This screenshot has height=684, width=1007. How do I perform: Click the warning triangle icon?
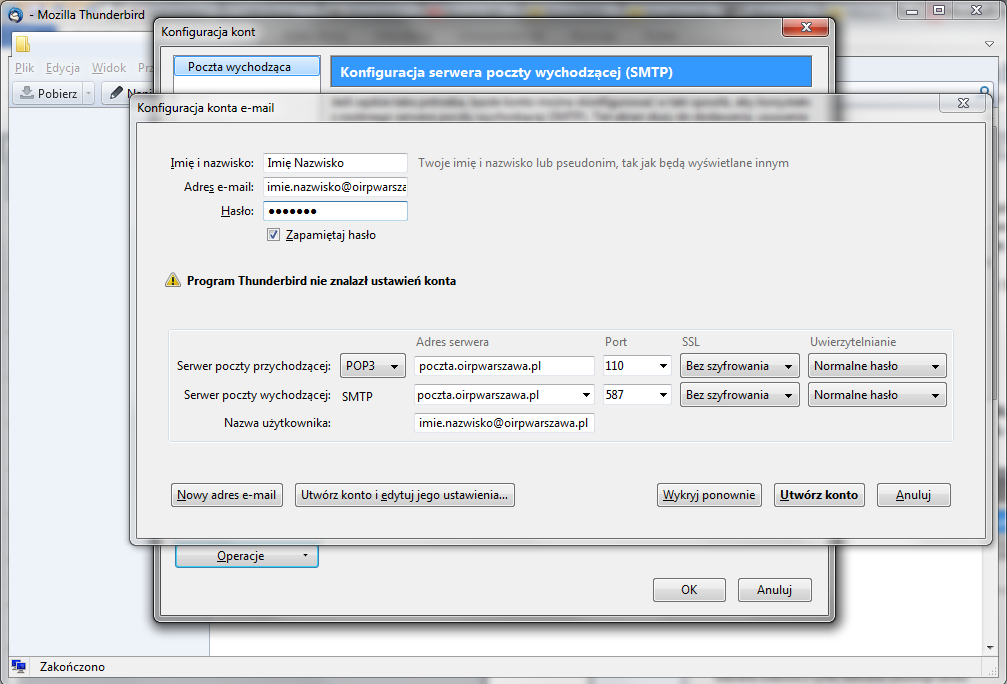(173, 280)
